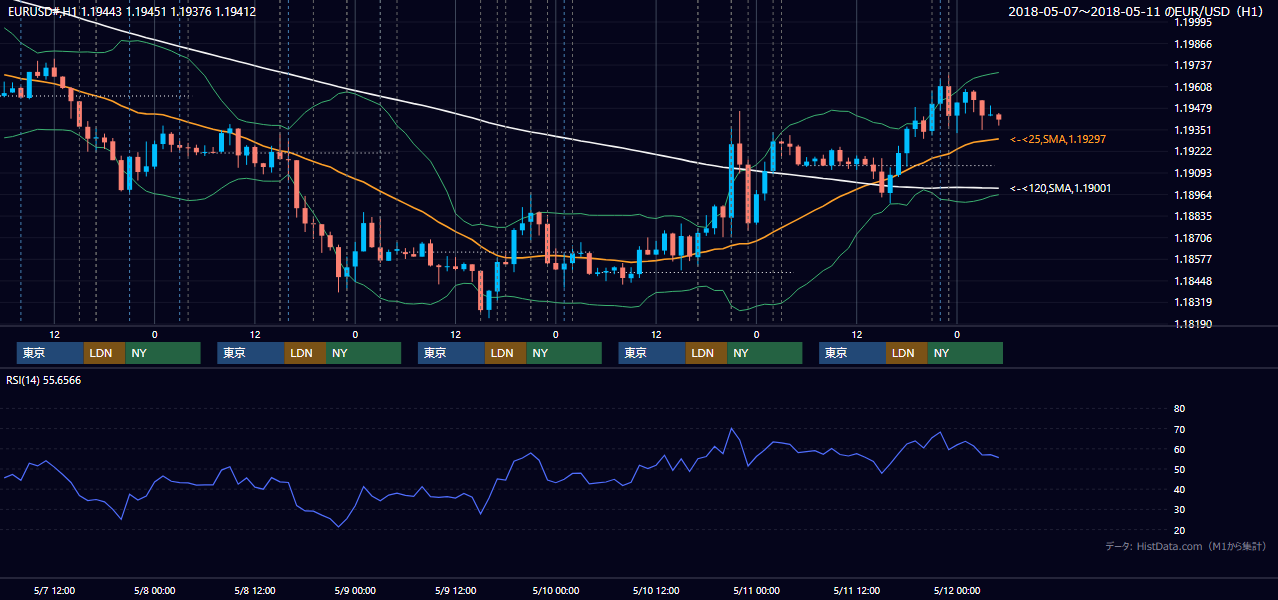Viewport: 1278px width, 600px height.
Task: Select the 東京 session block above 5/11 12:00
Action: [x=853, y=353]
